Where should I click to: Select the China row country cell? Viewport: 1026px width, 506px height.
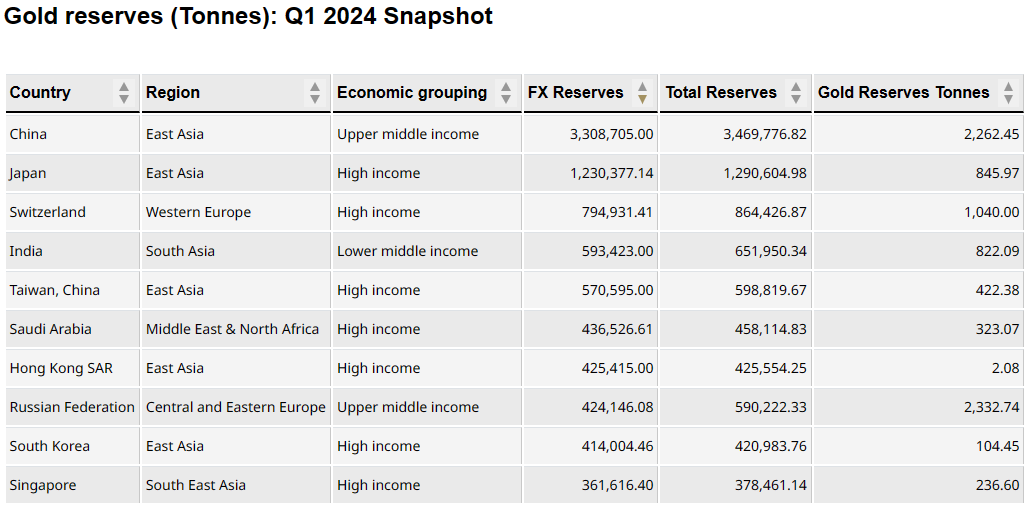pyautogui.click(x=28, y=134)
